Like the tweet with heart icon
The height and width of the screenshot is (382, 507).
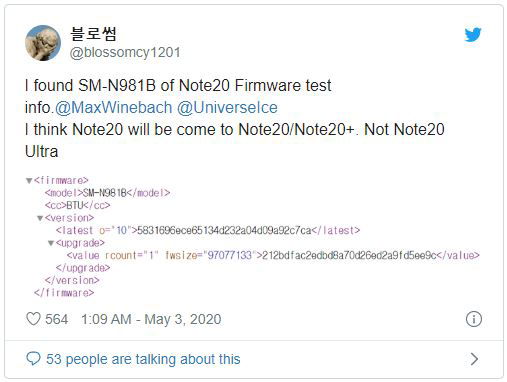pyautogui.click(x=33, y=319)
